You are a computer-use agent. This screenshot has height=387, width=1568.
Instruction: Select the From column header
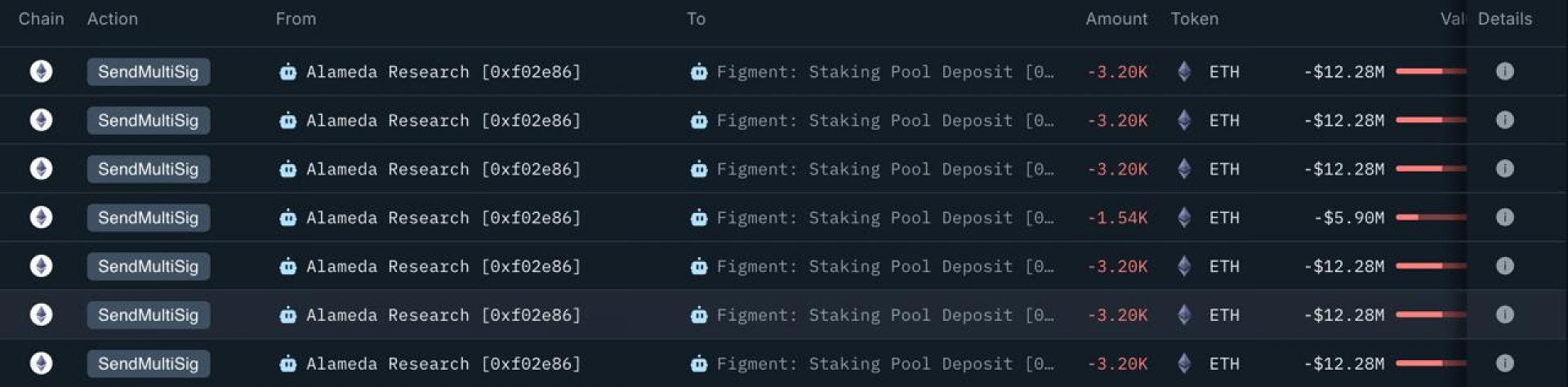296,19
